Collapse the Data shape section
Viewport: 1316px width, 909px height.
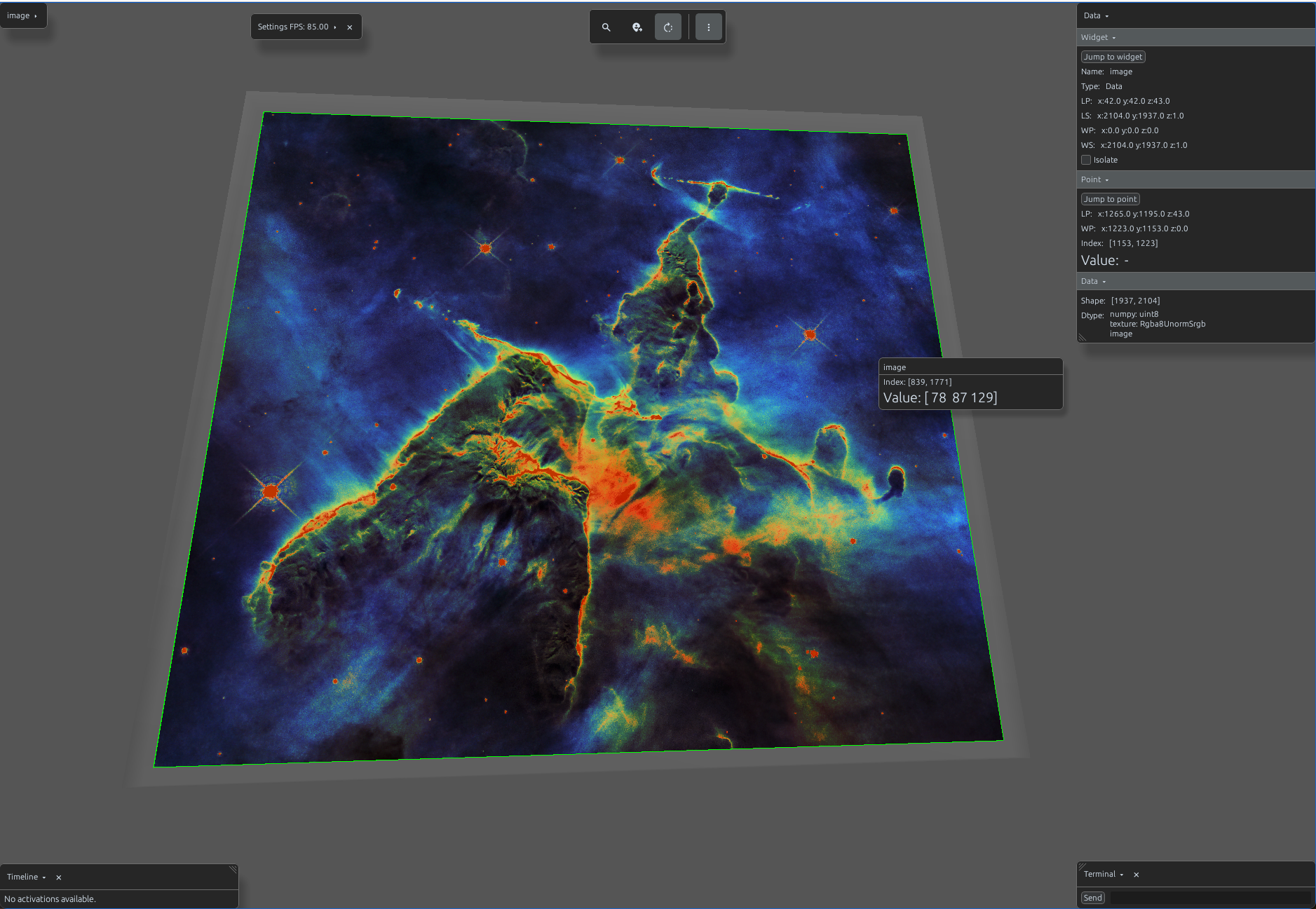[x=1104, y=282]
